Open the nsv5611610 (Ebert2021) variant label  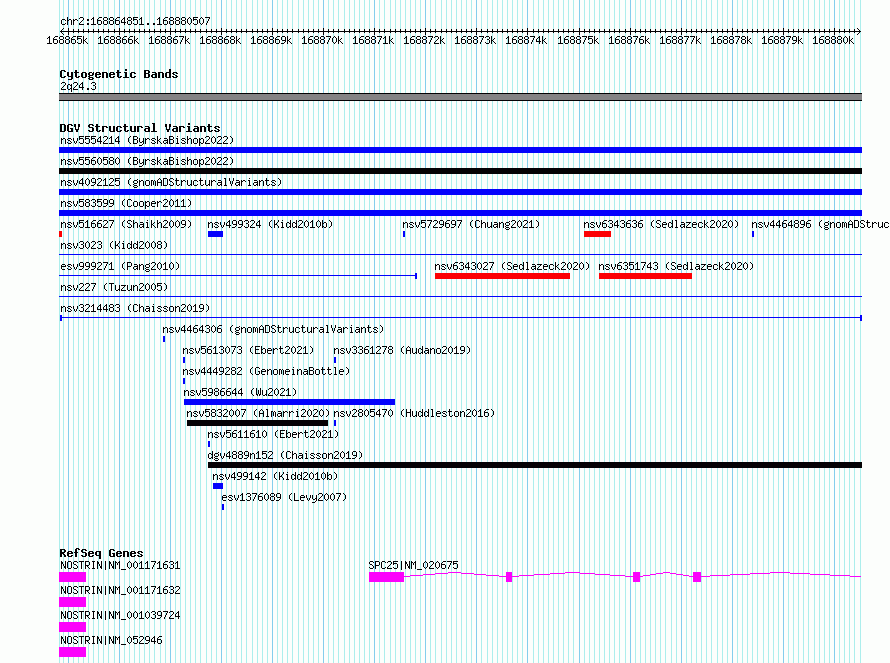(x=273, y=434)
